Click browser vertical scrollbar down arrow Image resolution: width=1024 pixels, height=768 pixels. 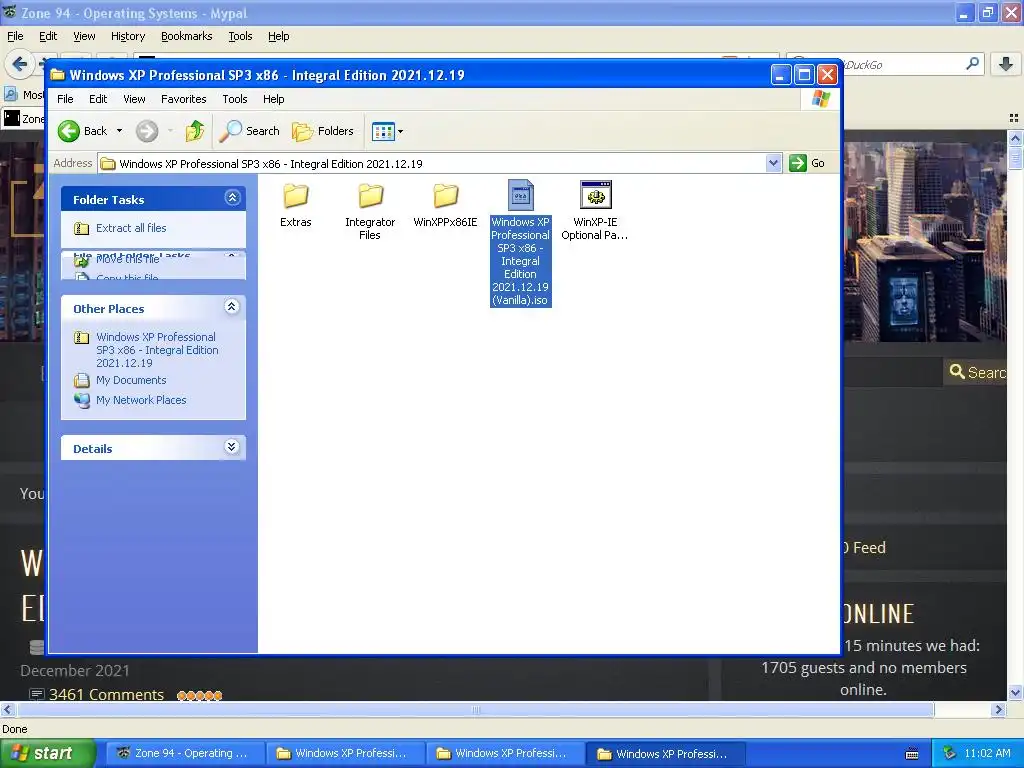(x=1016, y=692)
